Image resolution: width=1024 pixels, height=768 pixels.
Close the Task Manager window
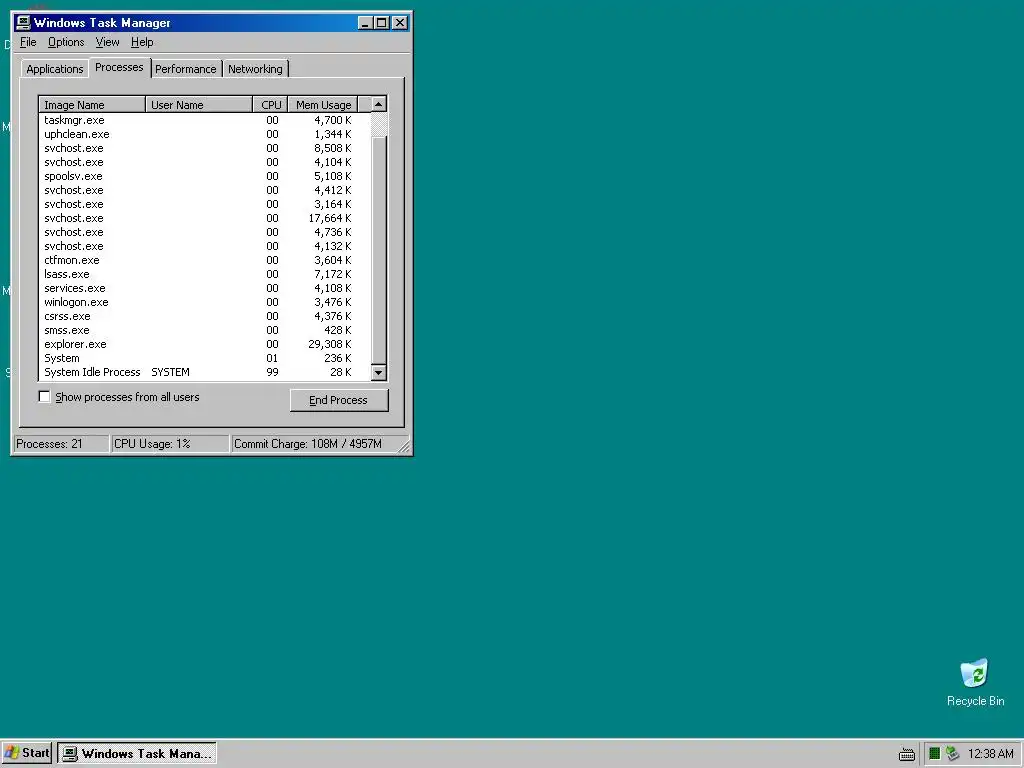tap(400, 23)
